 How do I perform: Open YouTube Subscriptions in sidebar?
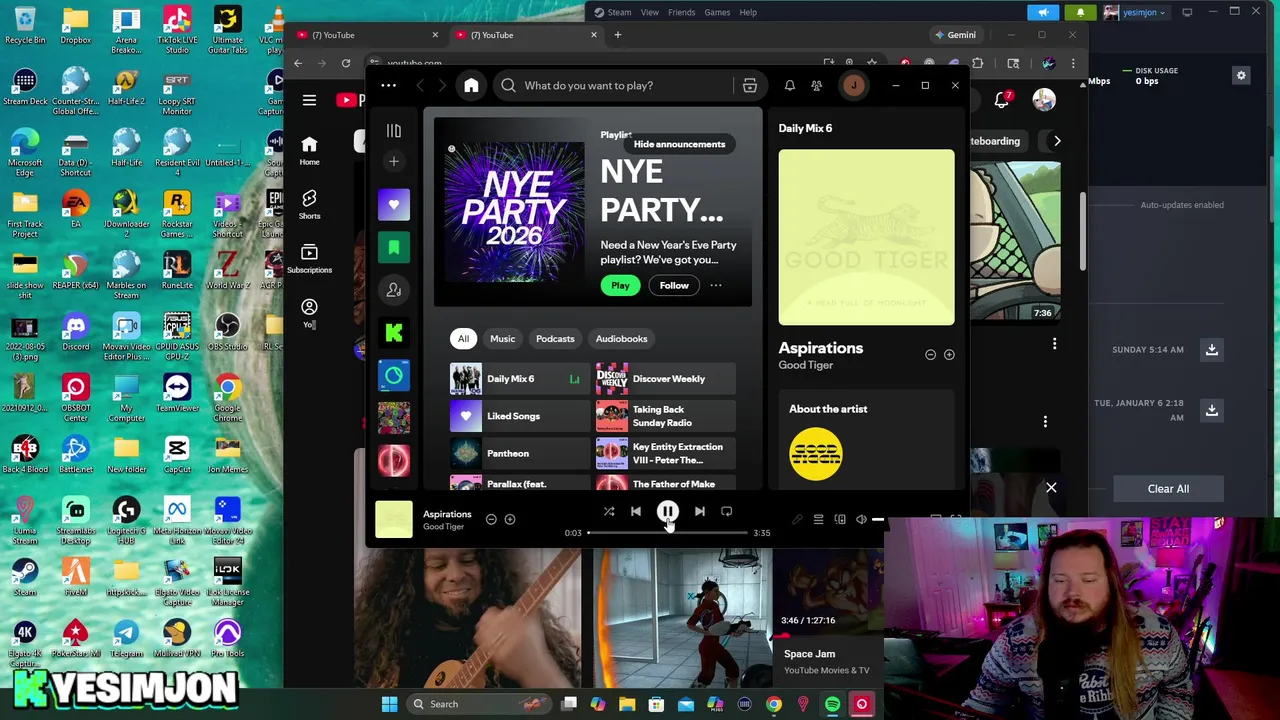click(x=309, y=258)
